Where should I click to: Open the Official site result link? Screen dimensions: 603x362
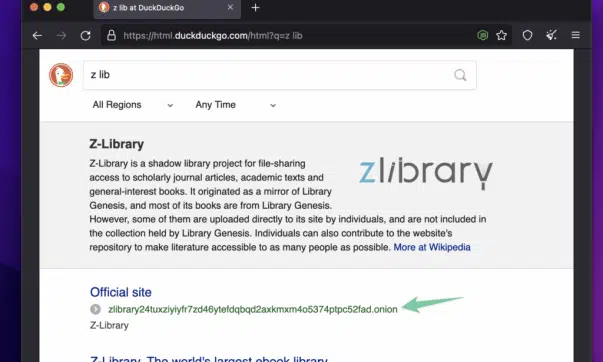pos(121,292)
